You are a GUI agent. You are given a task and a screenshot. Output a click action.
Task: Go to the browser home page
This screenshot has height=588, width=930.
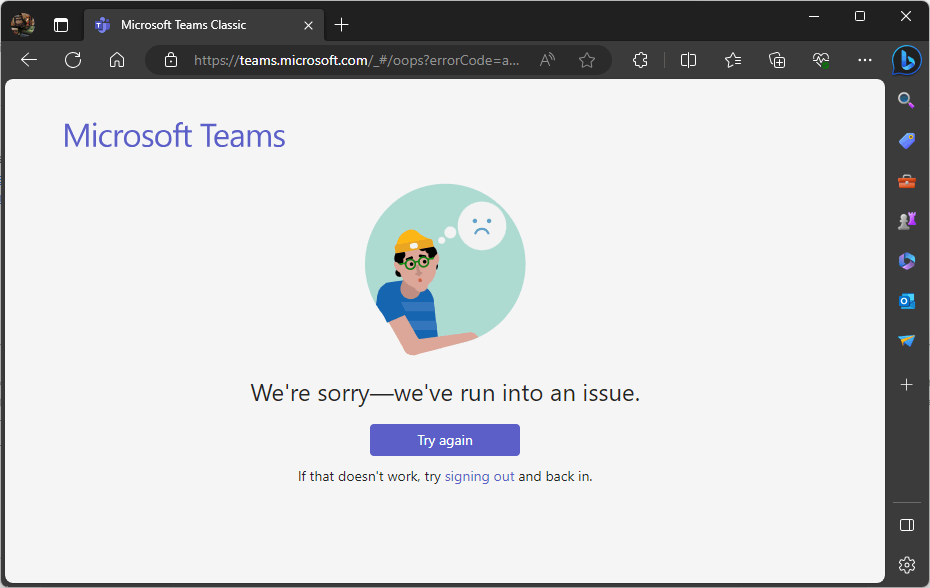(117, 60)
